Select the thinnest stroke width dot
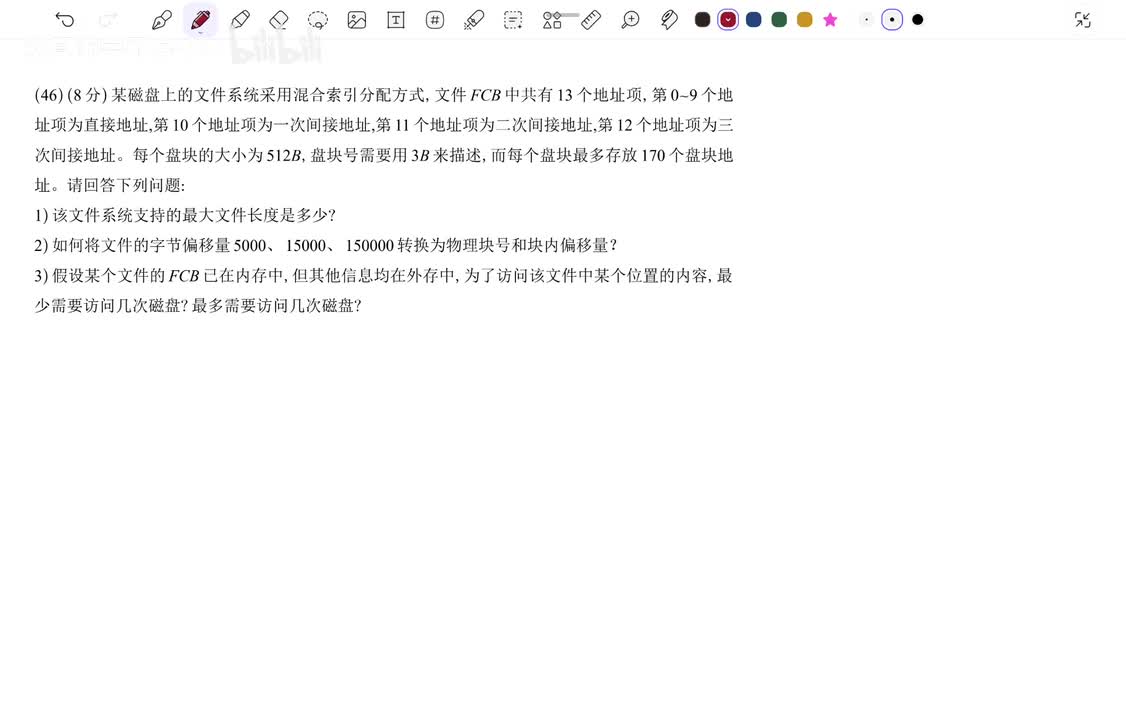 866,20
